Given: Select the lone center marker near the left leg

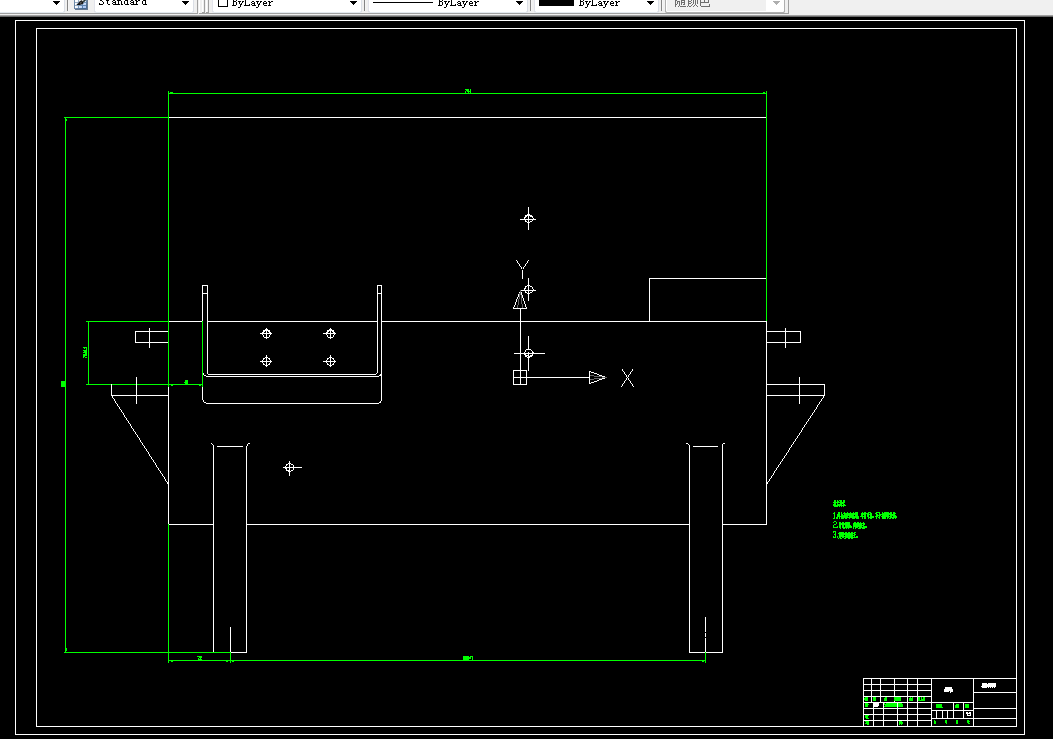Looking at the screenshot, I should coord(290,468).
